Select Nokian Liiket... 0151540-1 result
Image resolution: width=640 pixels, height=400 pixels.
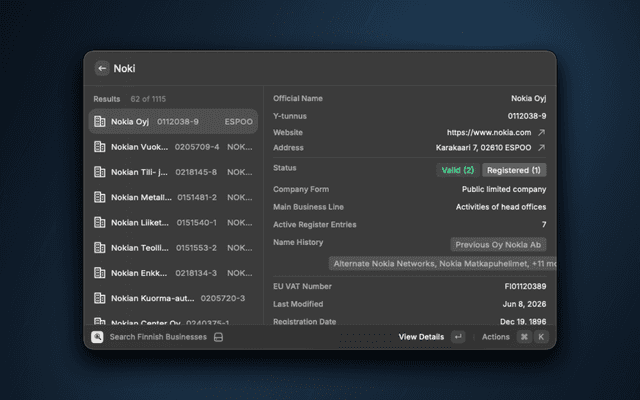pyautogui.click(x=173, y=222)
